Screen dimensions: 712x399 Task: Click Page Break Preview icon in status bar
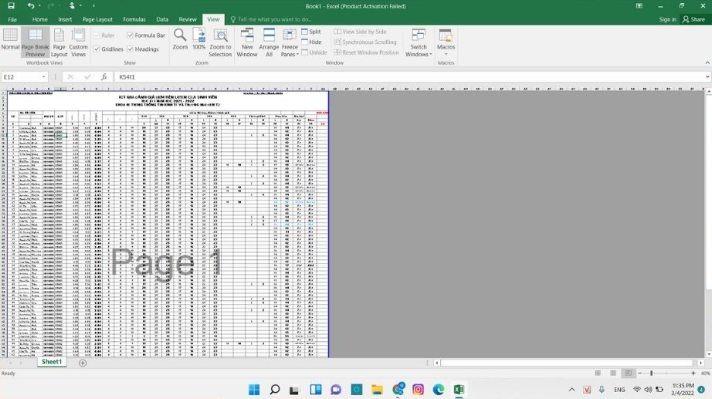tap(628, 373)
